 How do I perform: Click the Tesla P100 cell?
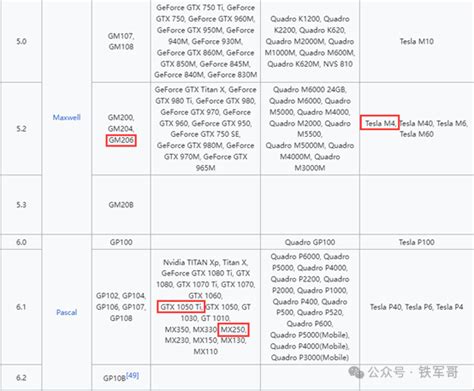pos(417,242)
